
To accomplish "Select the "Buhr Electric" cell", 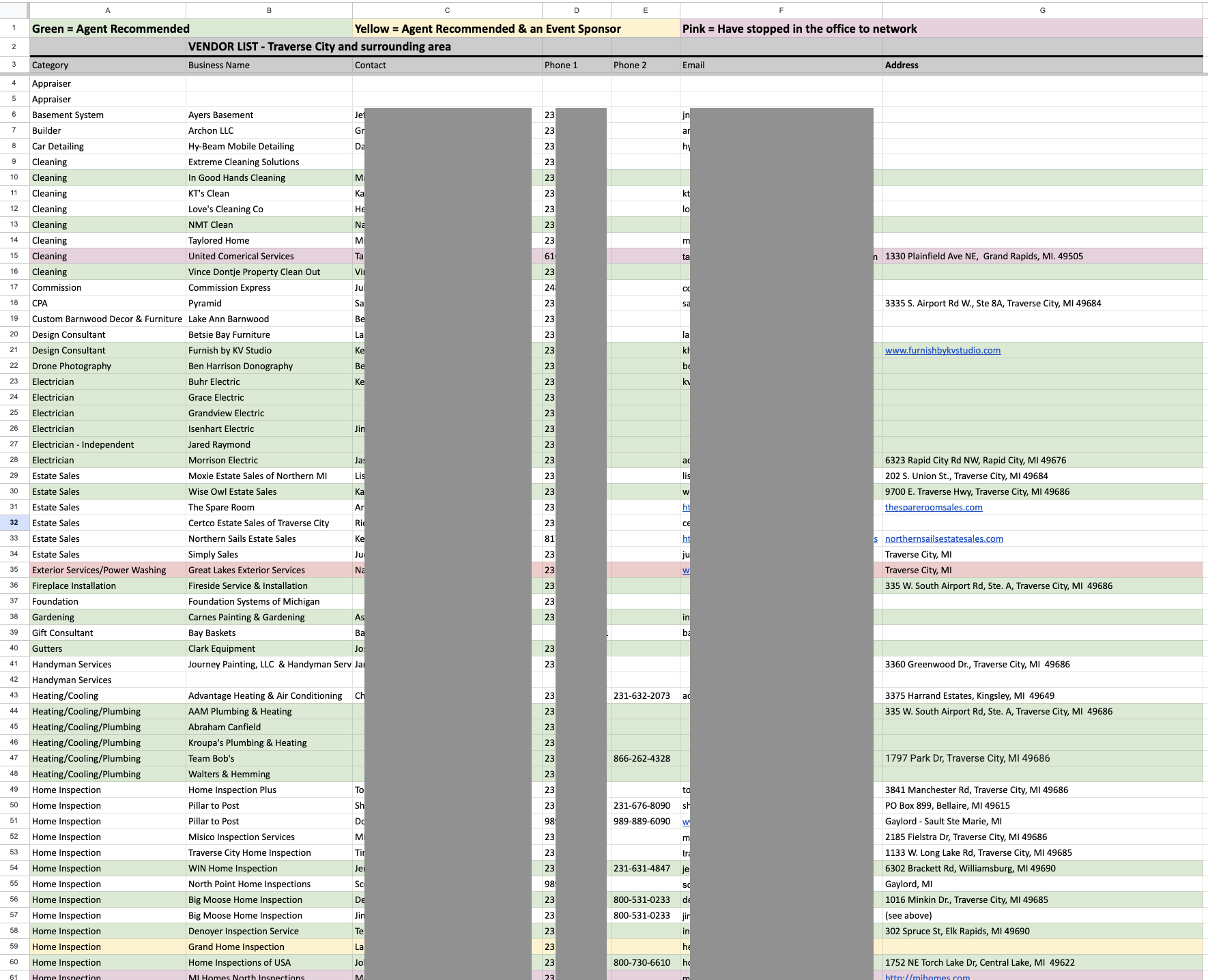I will point(269,381).
